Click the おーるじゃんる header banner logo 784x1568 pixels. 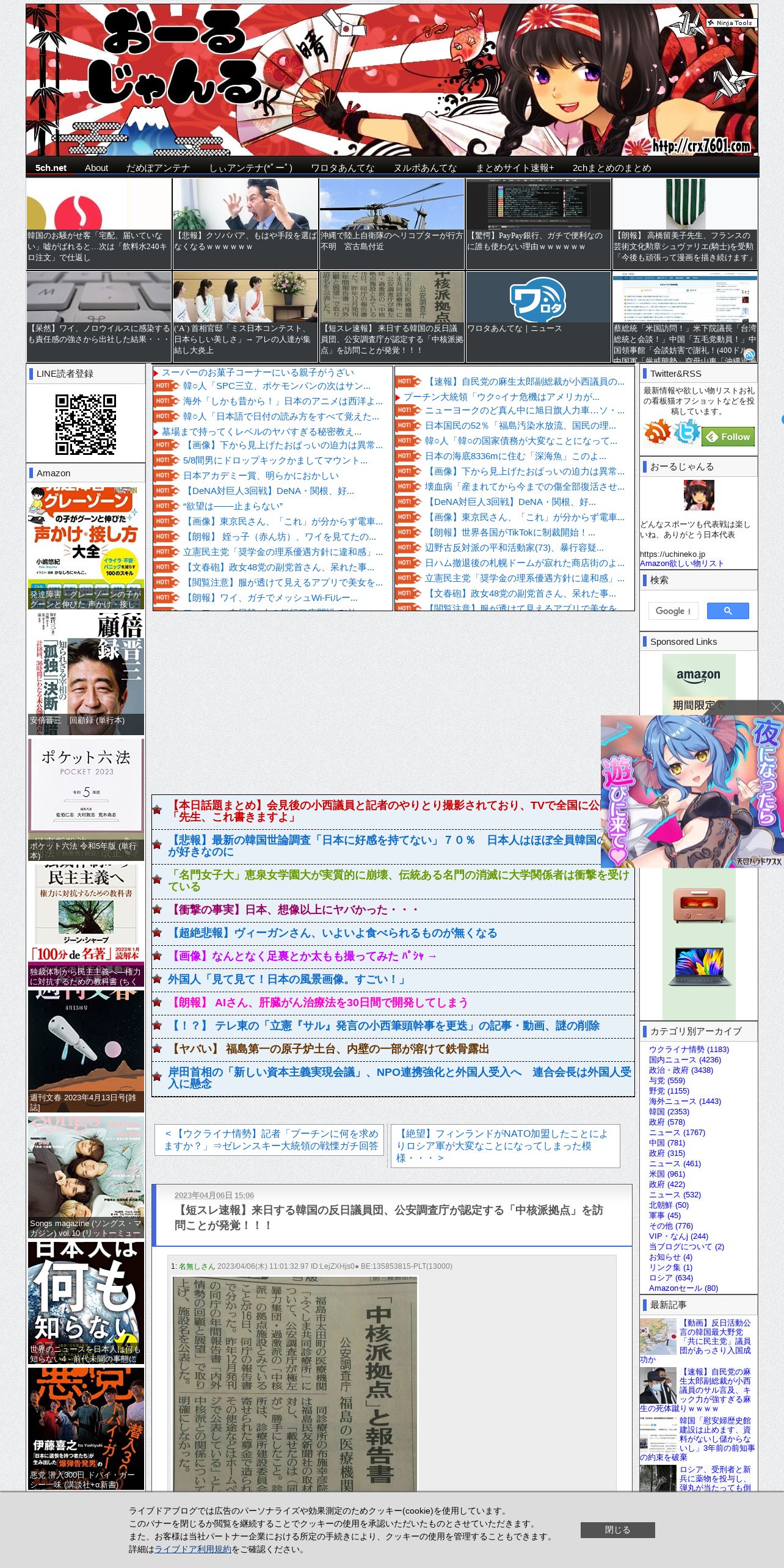[x=392, y=80]
